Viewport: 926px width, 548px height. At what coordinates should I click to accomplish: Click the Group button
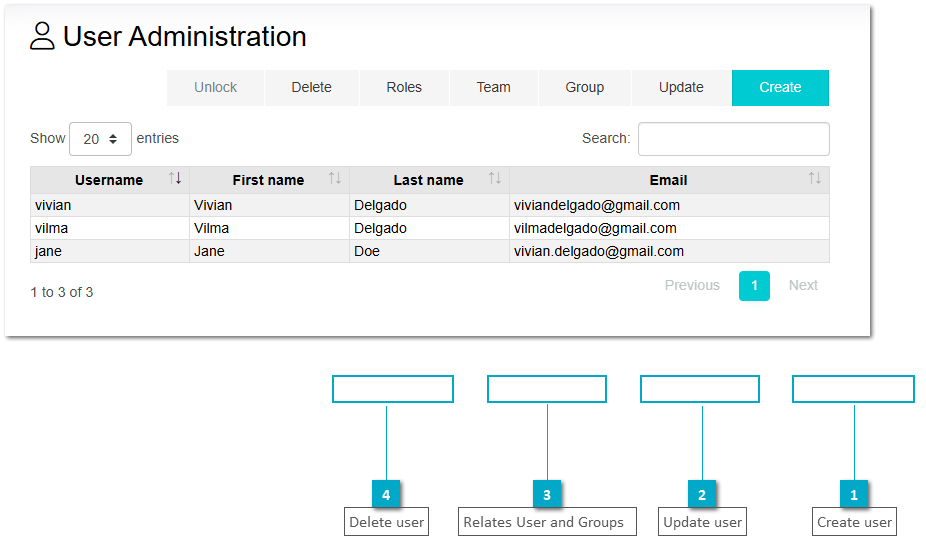tap(585, 87)
